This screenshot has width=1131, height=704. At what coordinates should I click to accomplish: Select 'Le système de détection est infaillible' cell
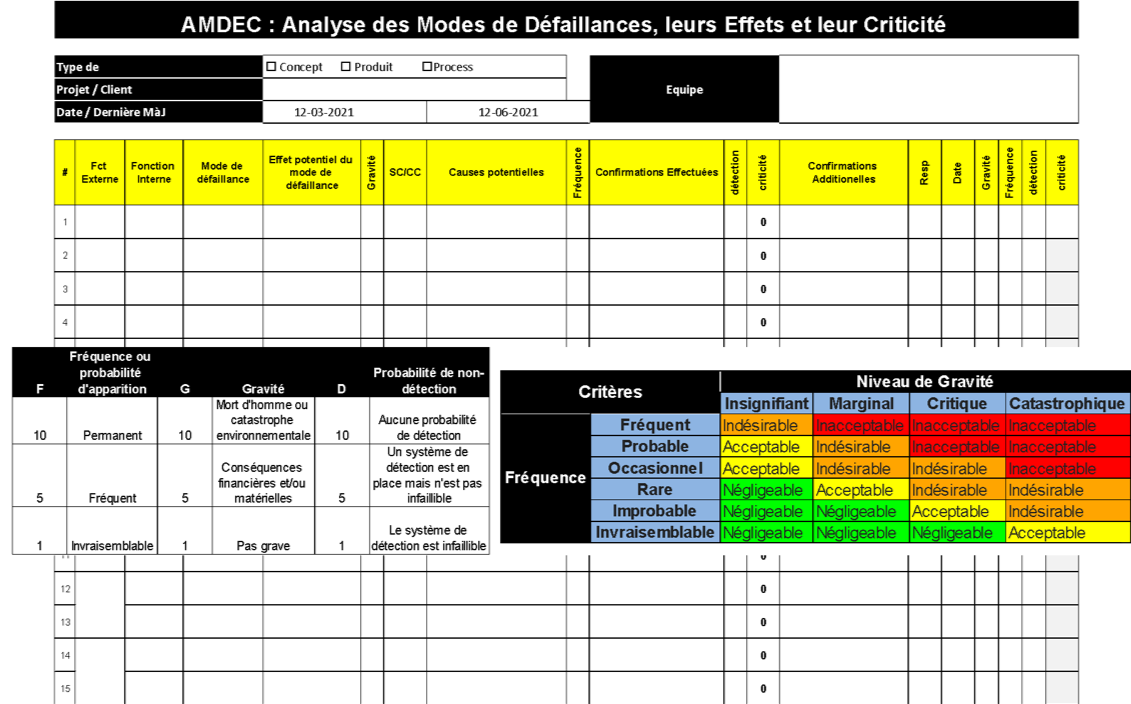click(429, 531)
